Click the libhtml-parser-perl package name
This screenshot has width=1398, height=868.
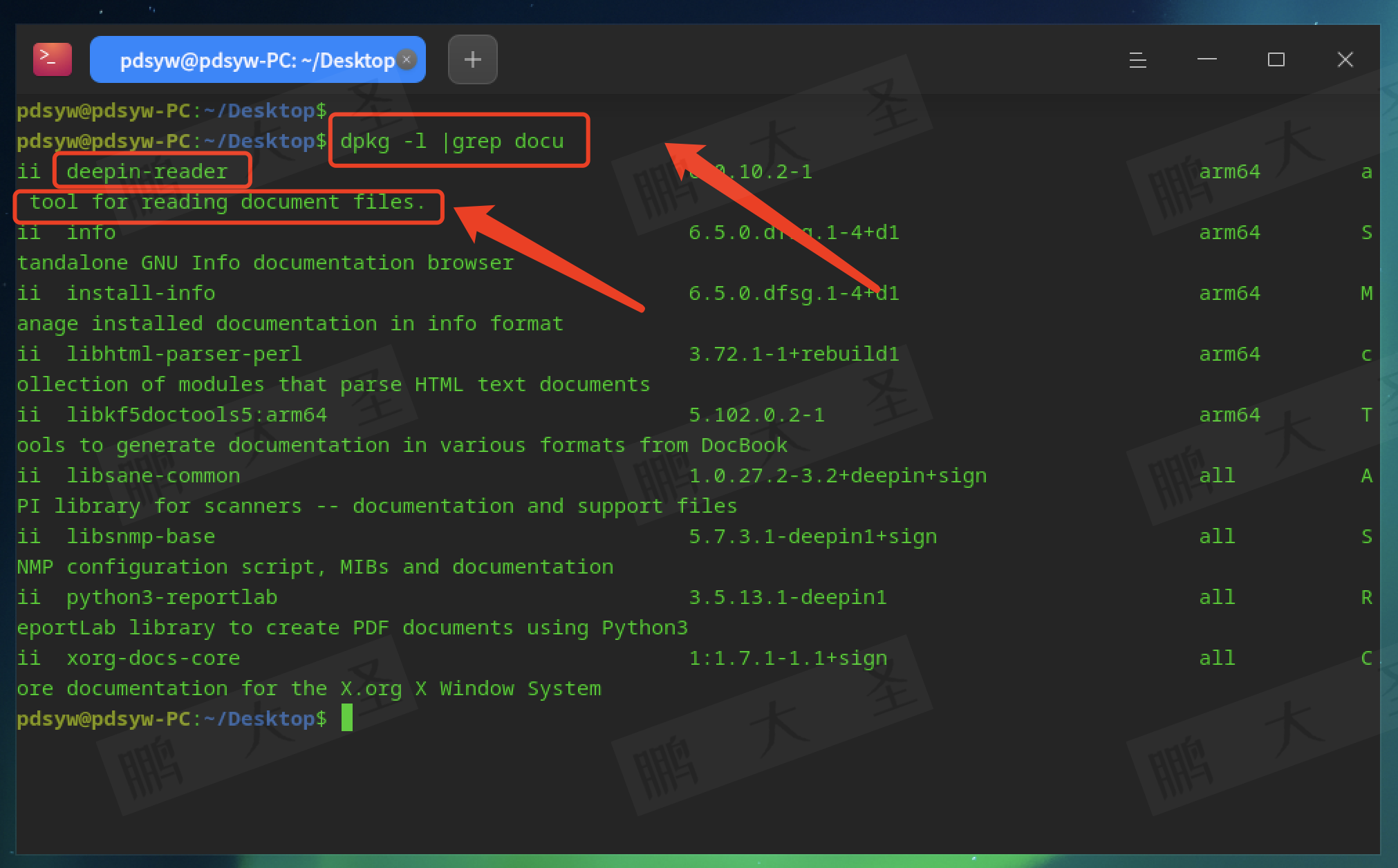[184, 354]
